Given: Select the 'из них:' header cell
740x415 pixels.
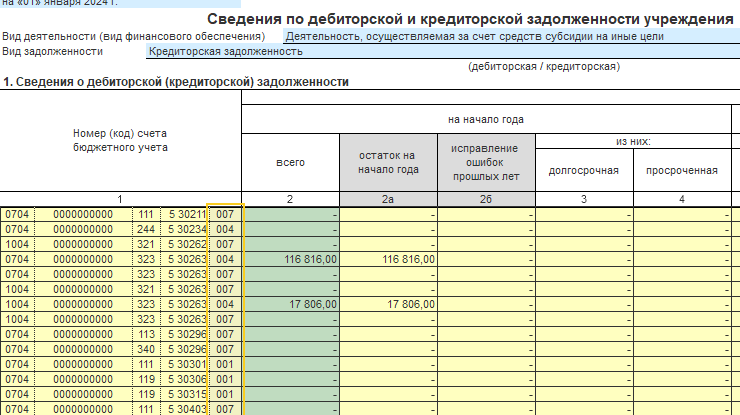Looking at the screenshot, I should (x=633, y=141).
